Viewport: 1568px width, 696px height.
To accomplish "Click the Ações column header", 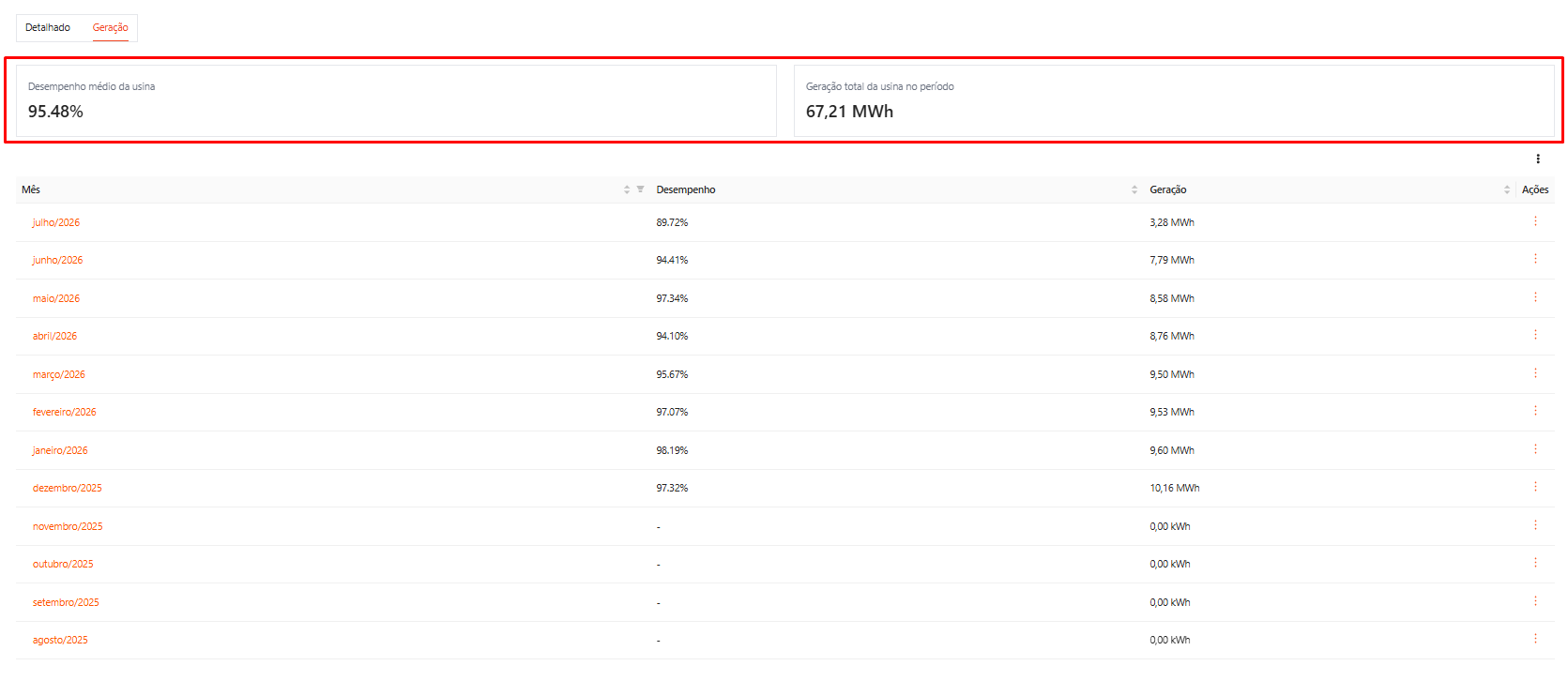I will (1535, 189).
